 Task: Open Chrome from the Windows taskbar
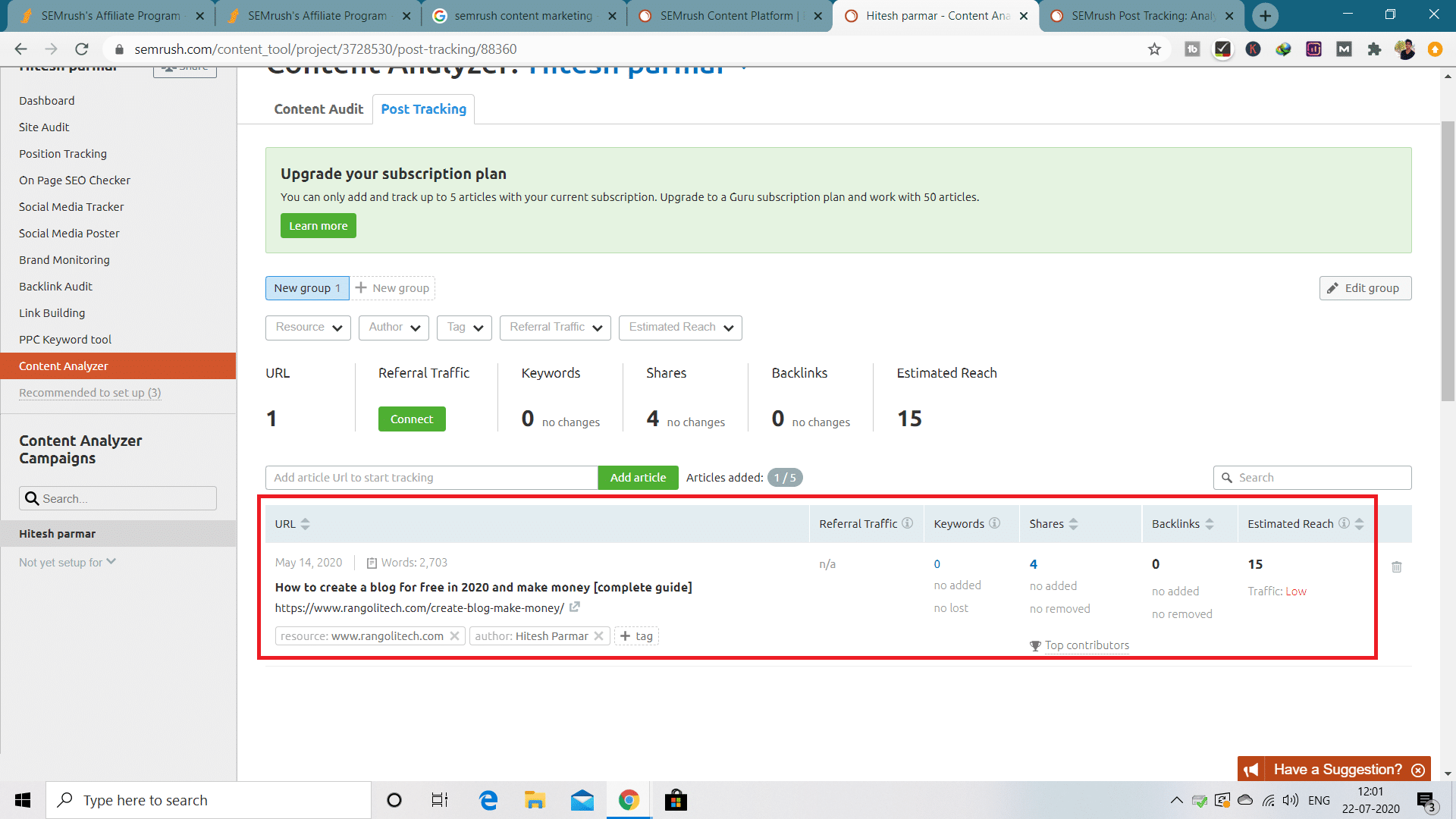629,800
